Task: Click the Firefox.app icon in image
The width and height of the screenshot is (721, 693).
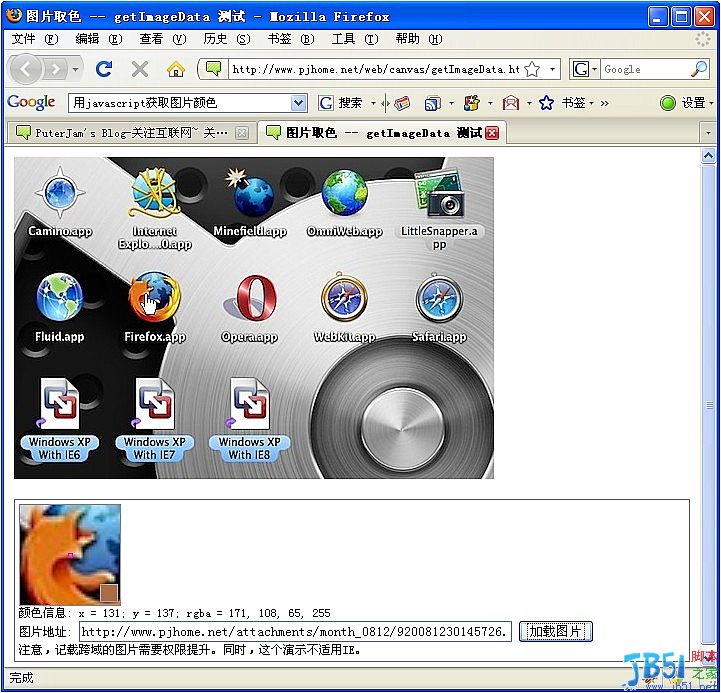Action: pos(154,299)
